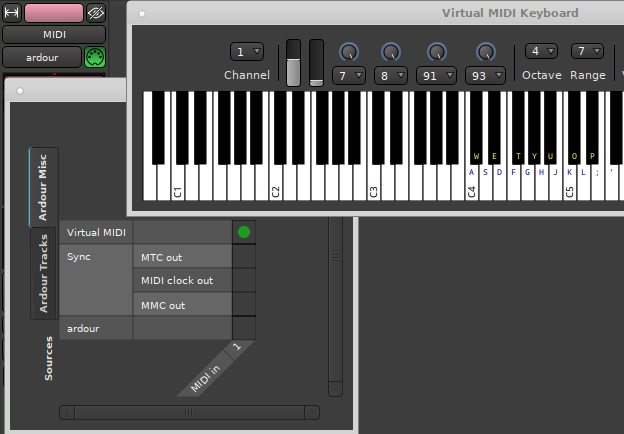Click the pitch bend slider
The height and width of the screenshot is (434, 624).
[x=294, y=63]
